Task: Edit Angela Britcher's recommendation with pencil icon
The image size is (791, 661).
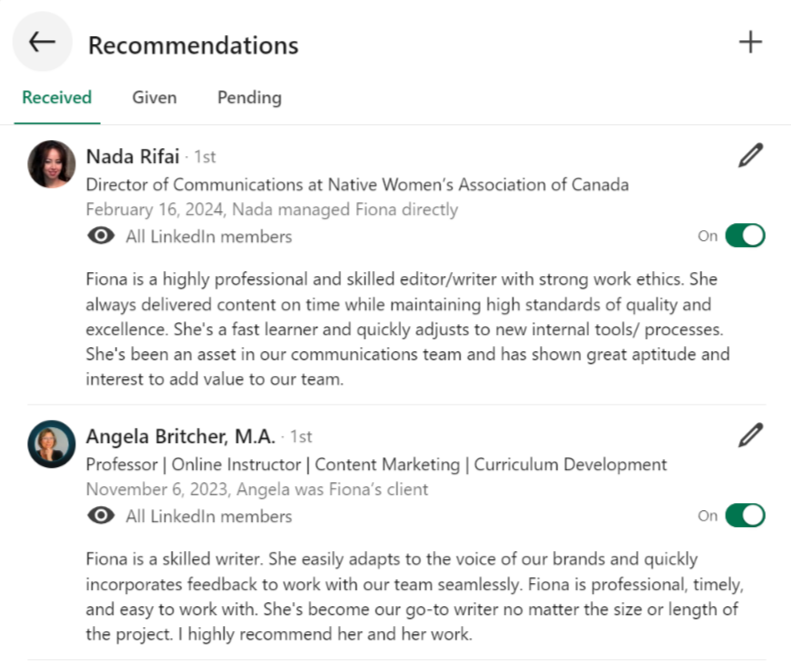Action: (750, 436)
